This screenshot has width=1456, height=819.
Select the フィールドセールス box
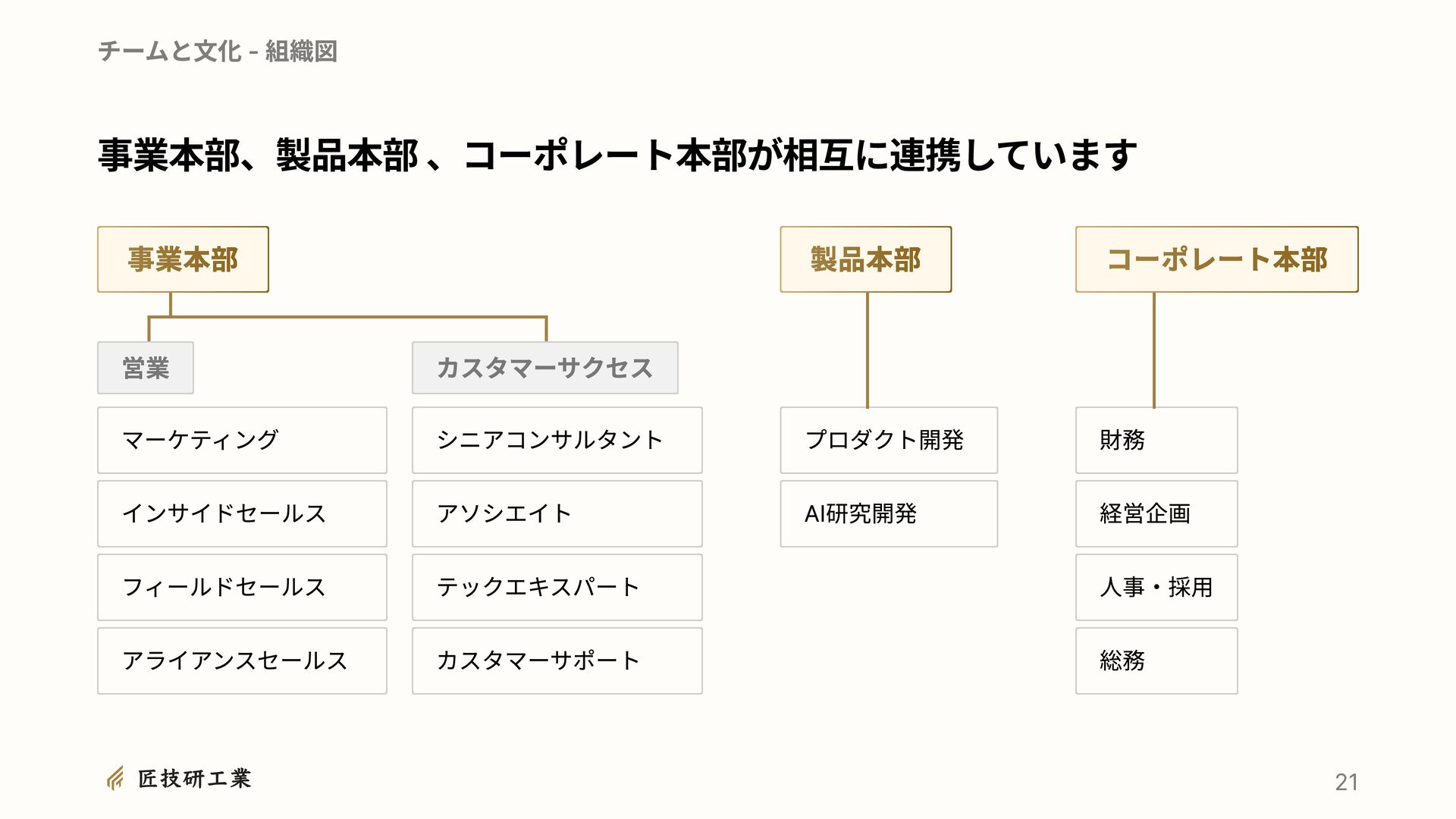coord(242,588)
